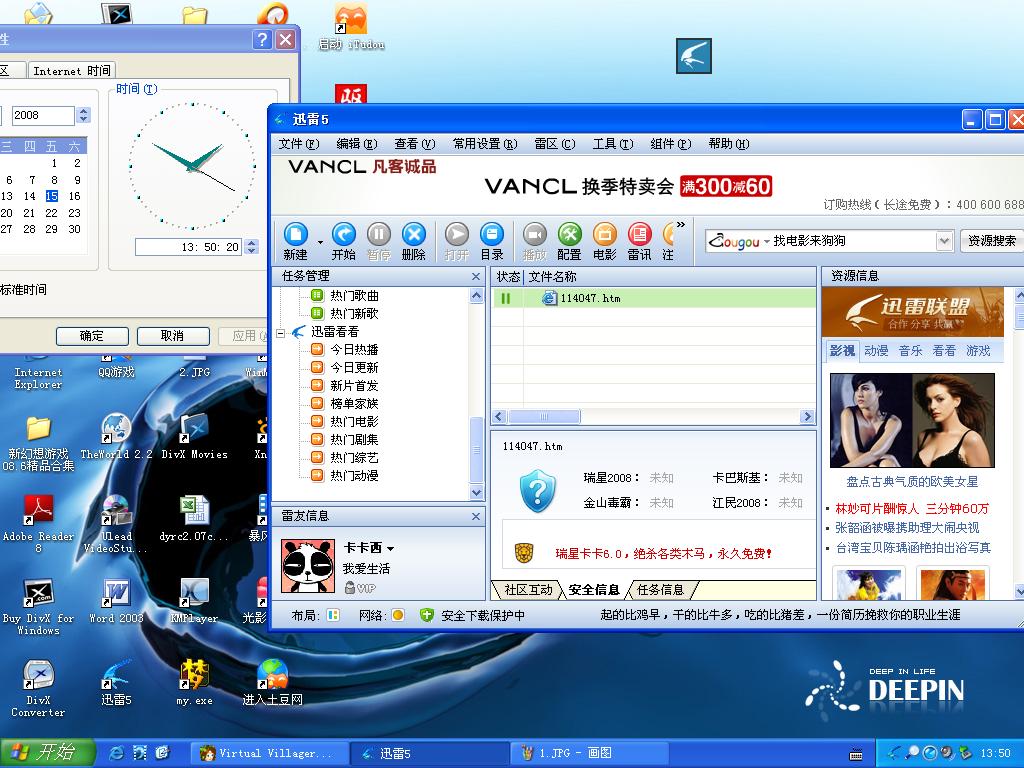Click the 安全下载保护中 shield icon
Viewport: 1024px width, 768px height.
coord(426,615)
